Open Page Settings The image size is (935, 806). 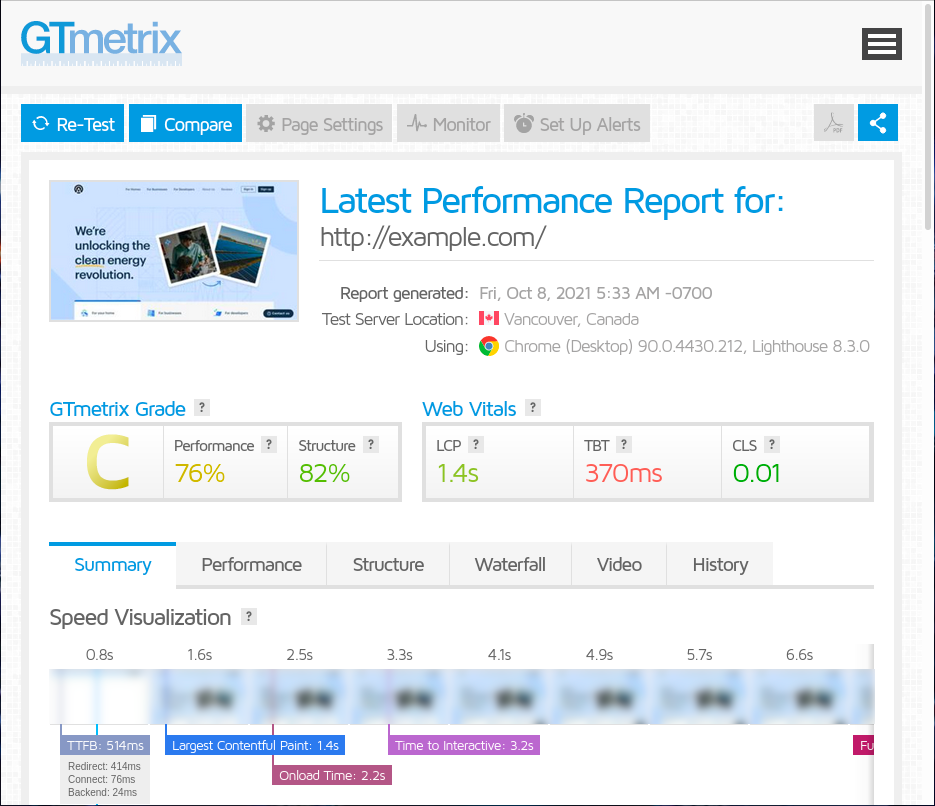[319, 123]
